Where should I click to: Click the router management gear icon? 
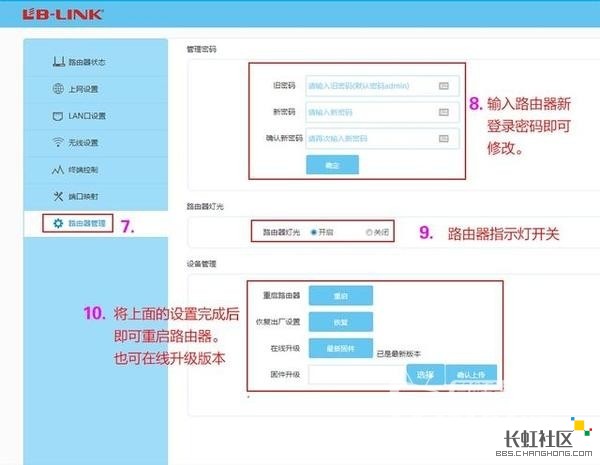[x=59, y=223]
